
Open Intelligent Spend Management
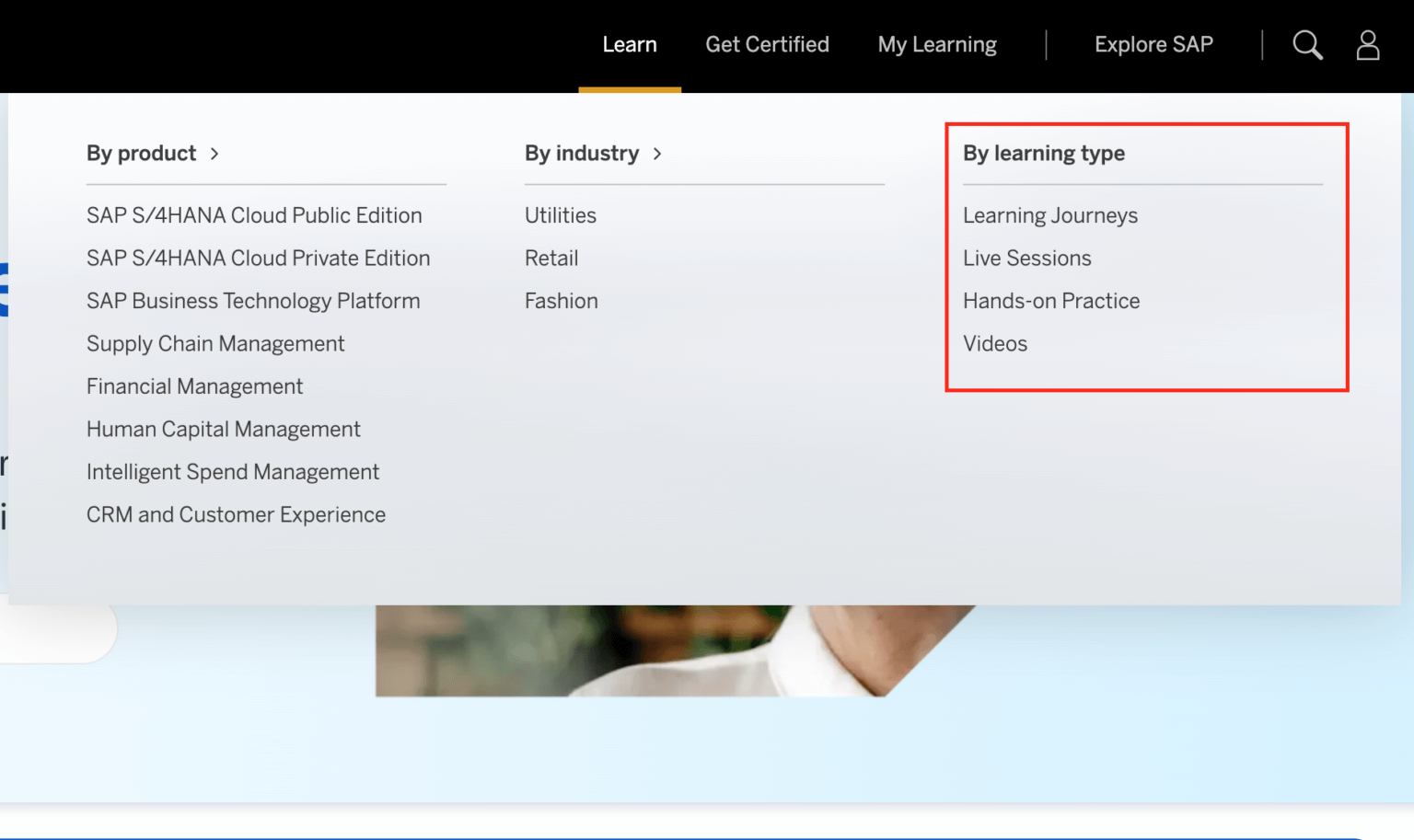pos(233,472)
